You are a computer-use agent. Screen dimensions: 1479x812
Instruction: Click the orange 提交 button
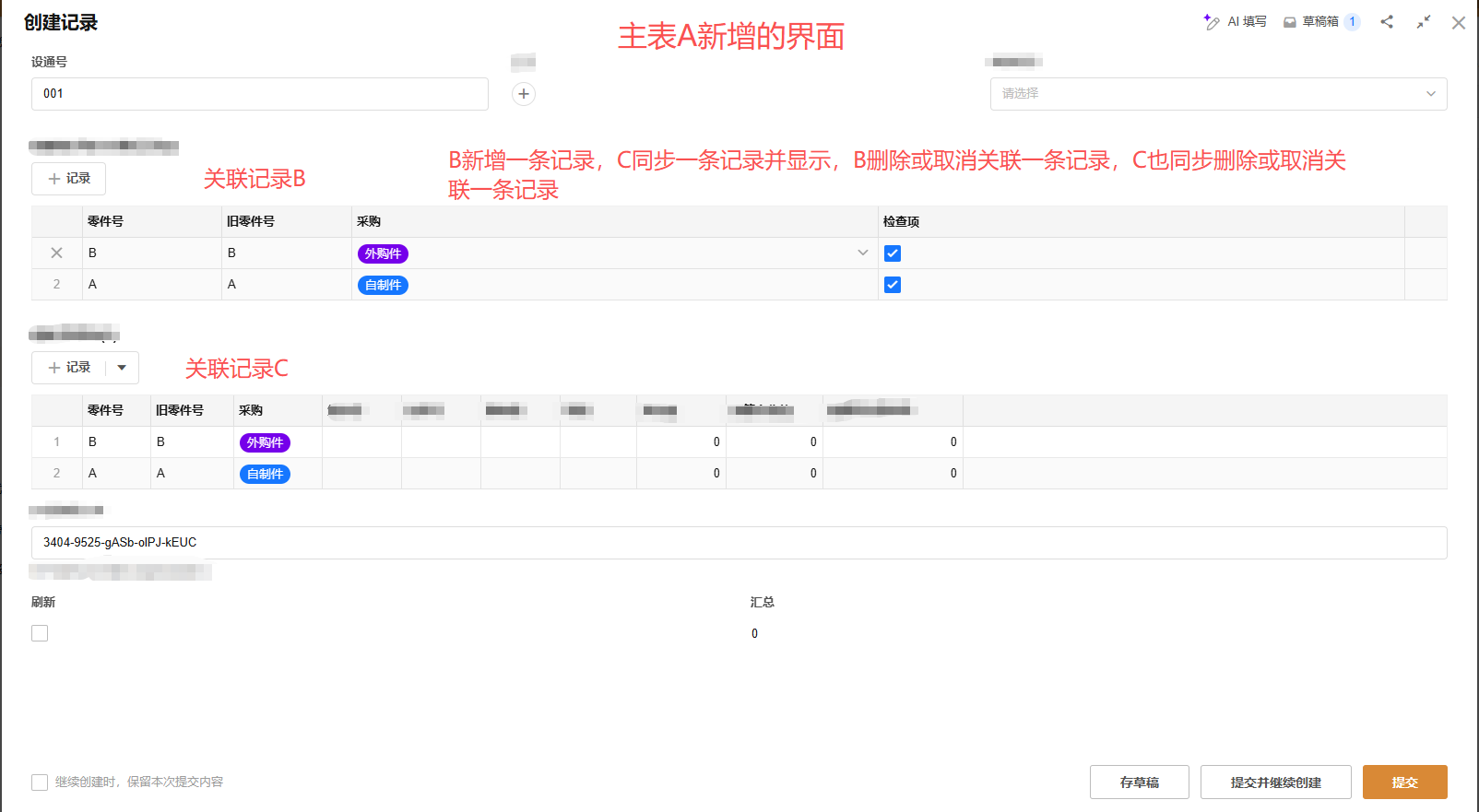[1405, 783]
